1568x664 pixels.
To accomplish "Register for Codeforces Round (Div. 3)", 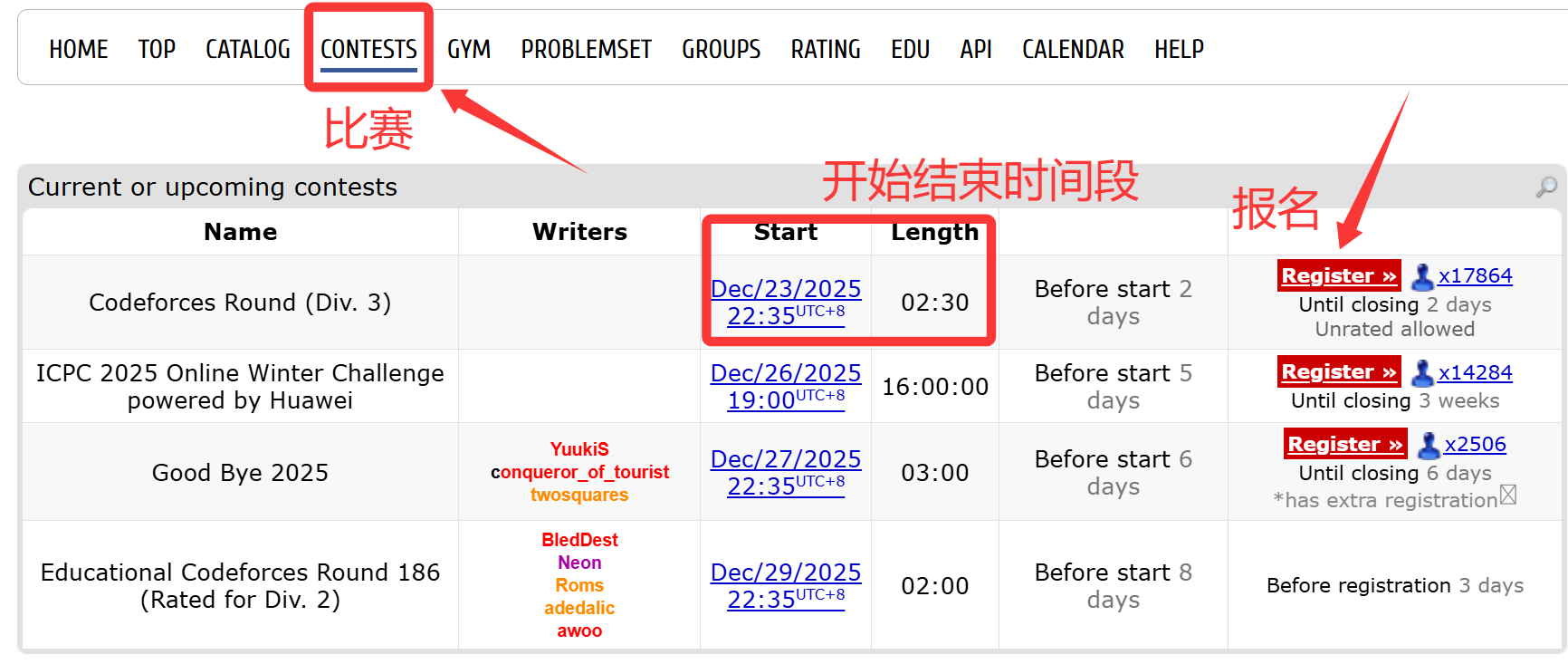I will click(x=1338, y=275).
